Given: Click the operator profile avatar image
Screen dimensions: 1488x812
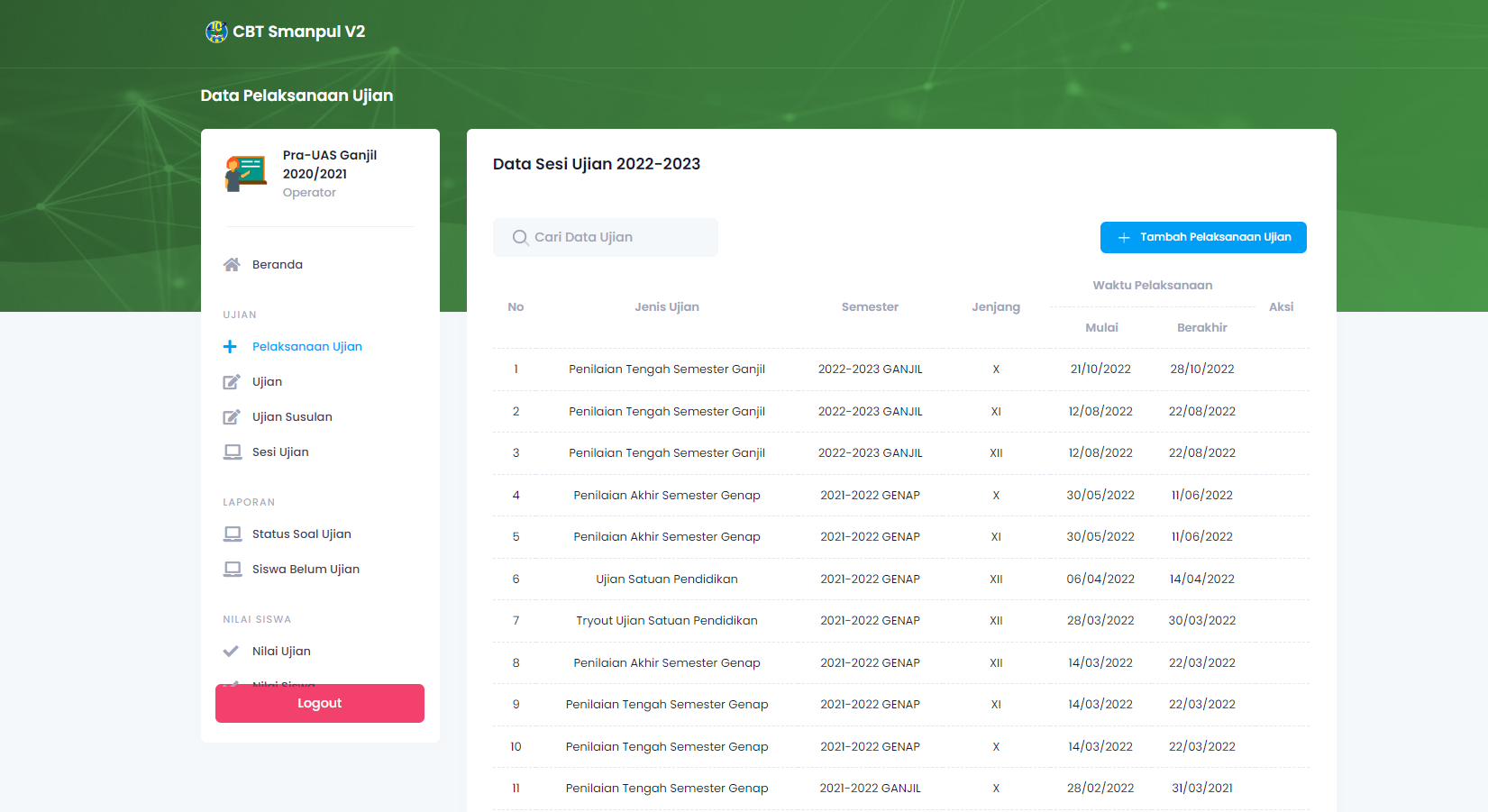Looking at the screenshot, I should pos(245,173).
